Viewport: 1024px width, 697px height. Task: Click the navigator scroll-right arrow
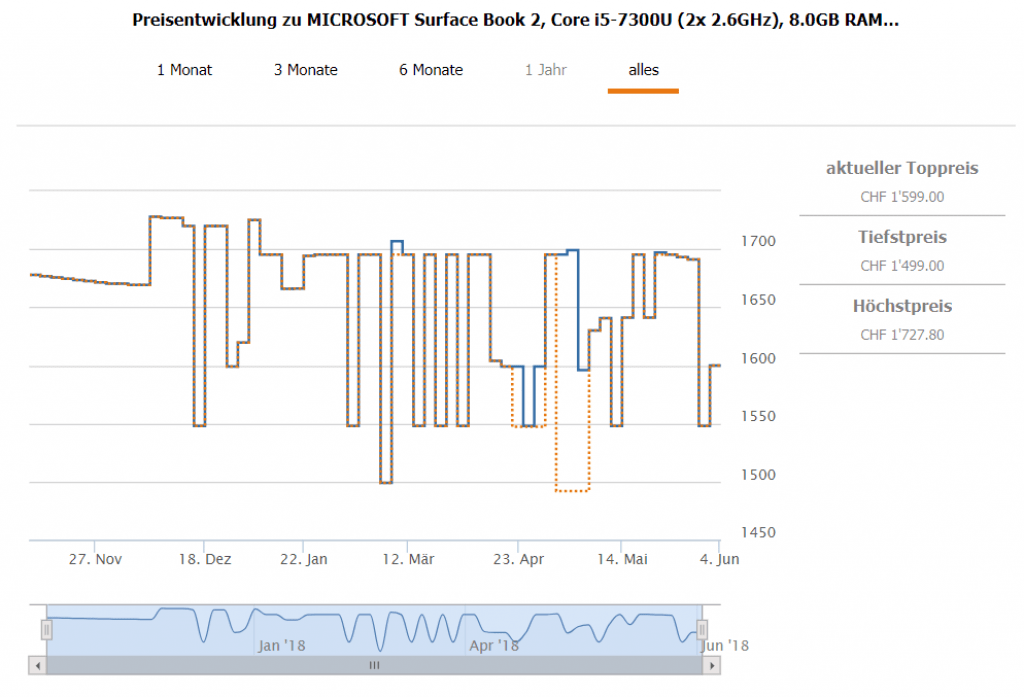pos(711,666)
